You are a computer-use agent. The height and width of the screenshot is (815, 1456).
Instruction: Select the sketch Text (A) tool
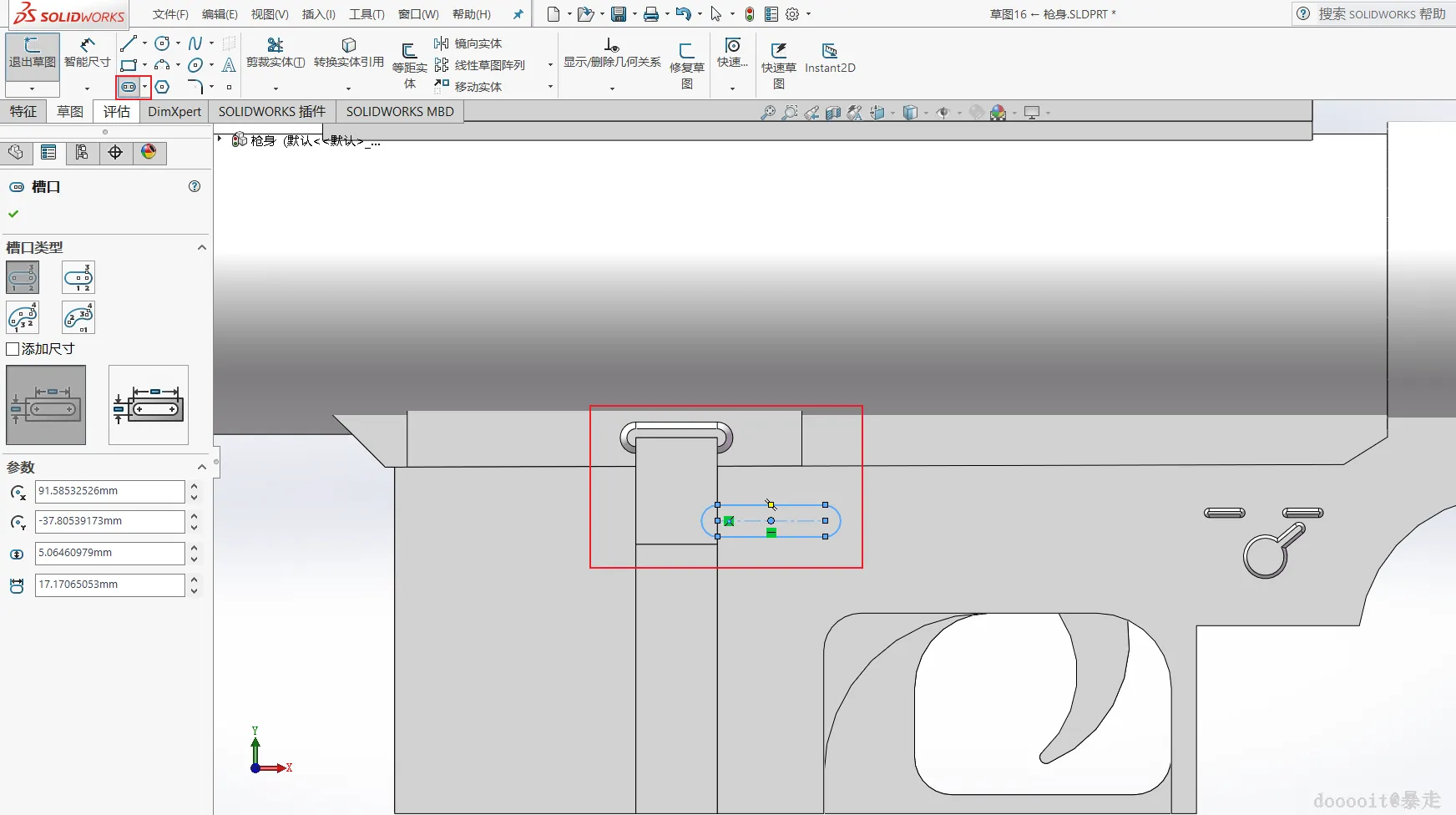229,65
